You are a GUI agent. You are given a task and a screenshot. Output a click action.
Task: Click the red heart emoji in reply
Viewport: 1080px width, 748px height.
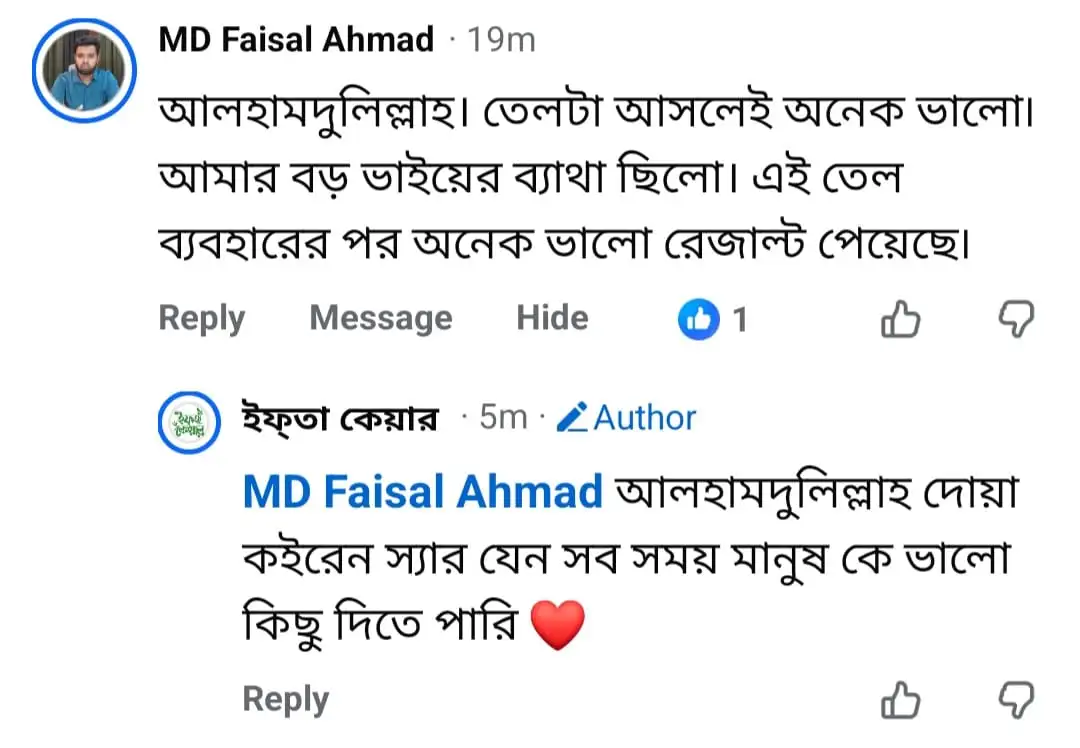558,625
